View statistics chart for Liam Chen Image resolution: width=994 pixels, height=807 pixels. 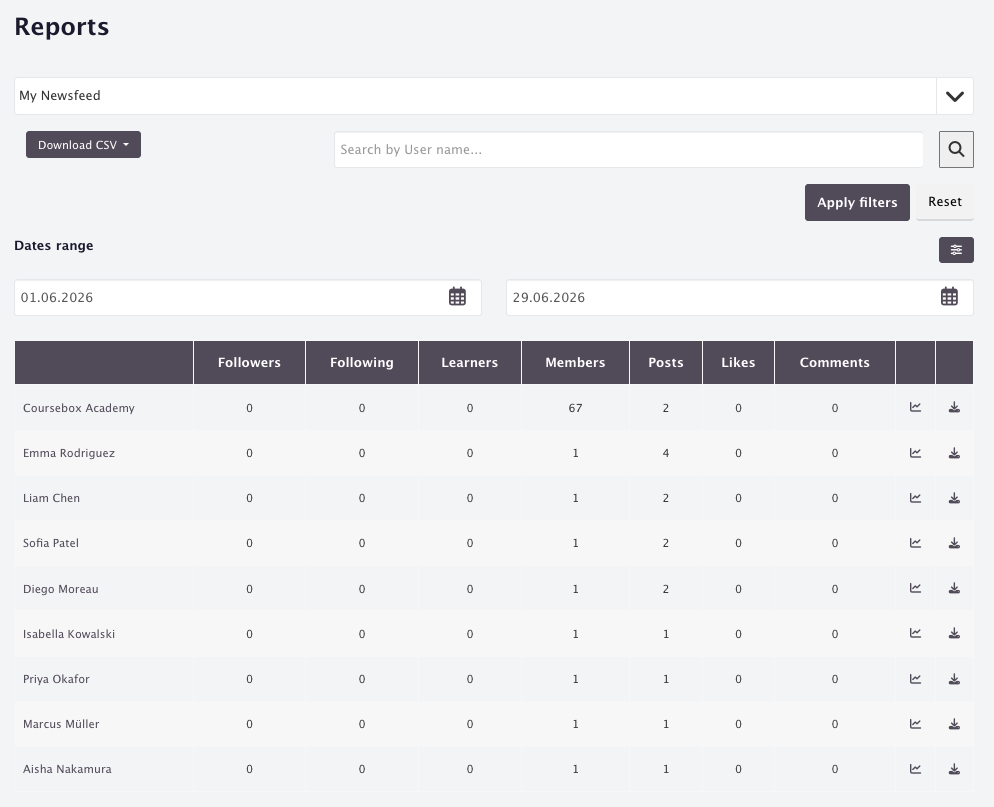pyautogui.click(x=915, y=498)
